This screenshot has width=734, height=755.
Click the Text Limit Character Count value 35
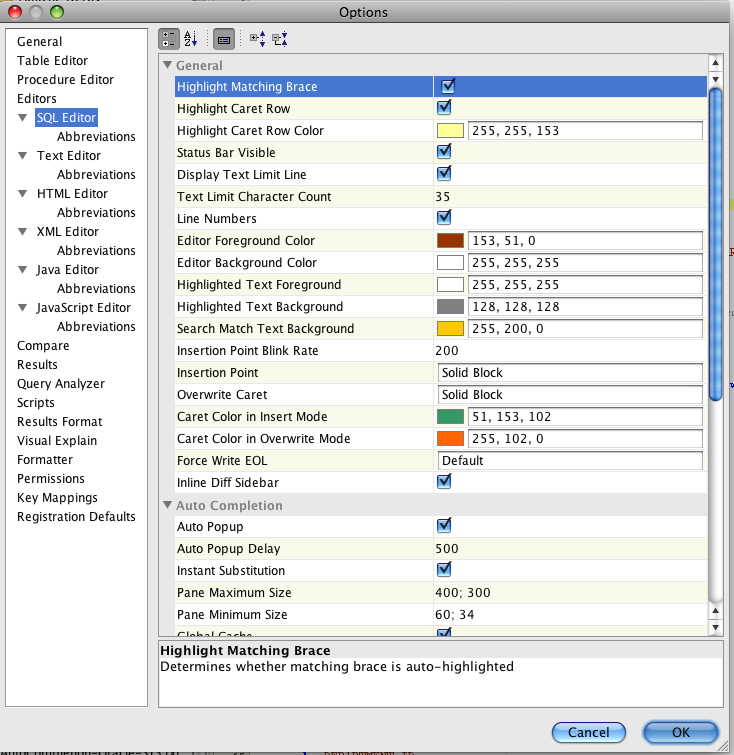[443, 196]
